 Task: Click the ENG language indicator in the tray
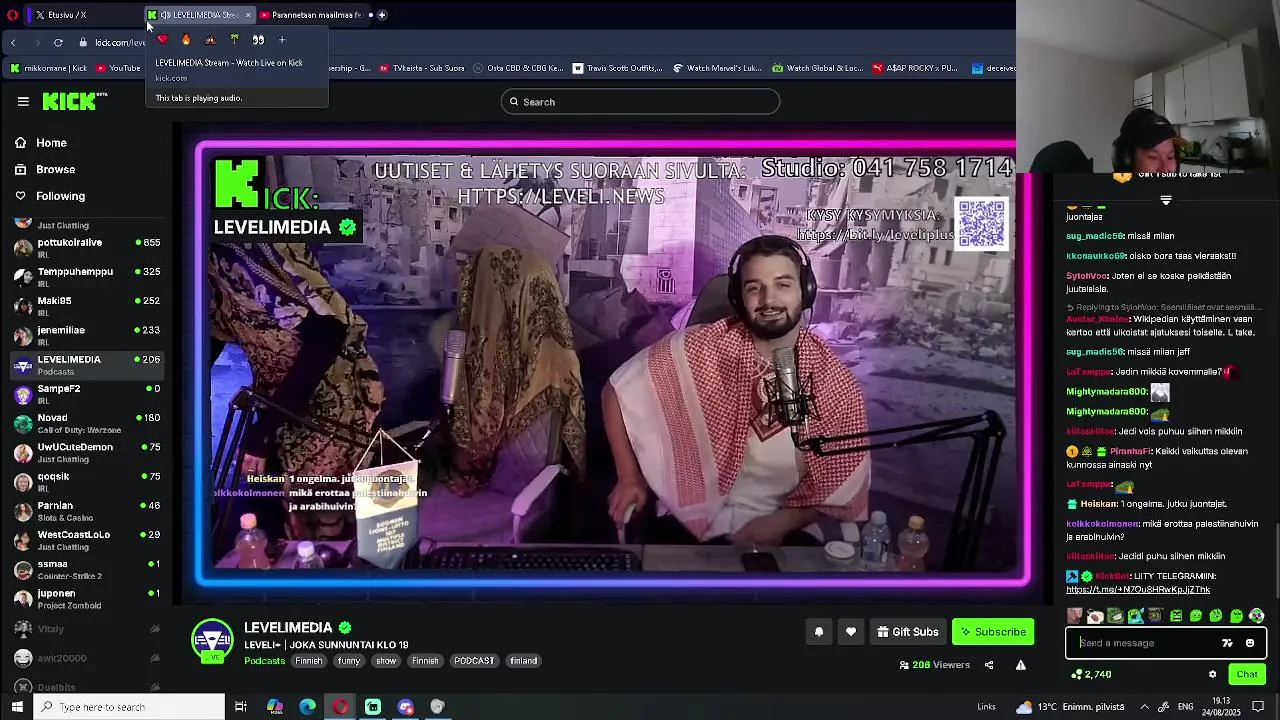point(1185,707)
